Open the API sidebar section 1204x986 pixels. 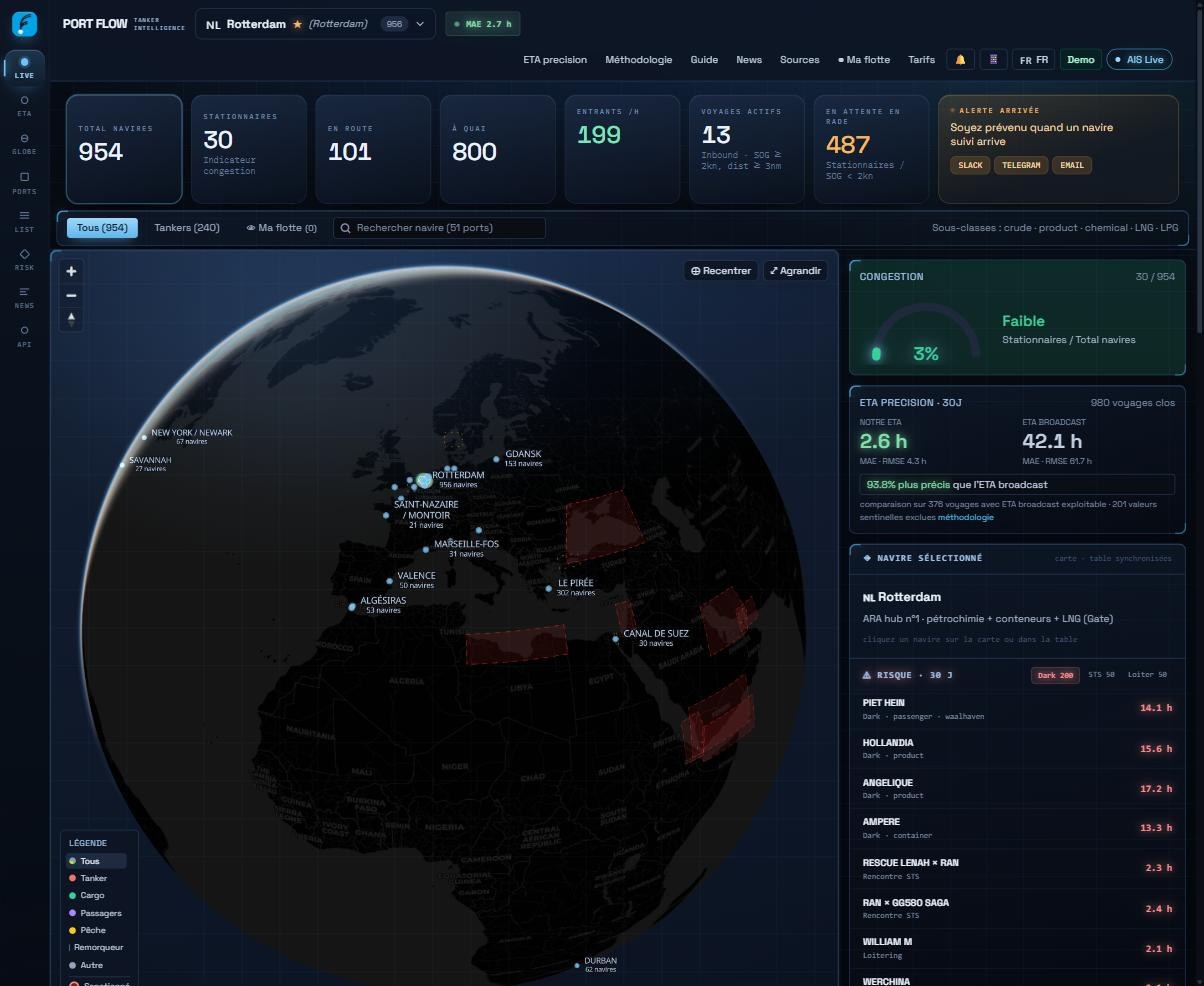[x=24, y=336]
